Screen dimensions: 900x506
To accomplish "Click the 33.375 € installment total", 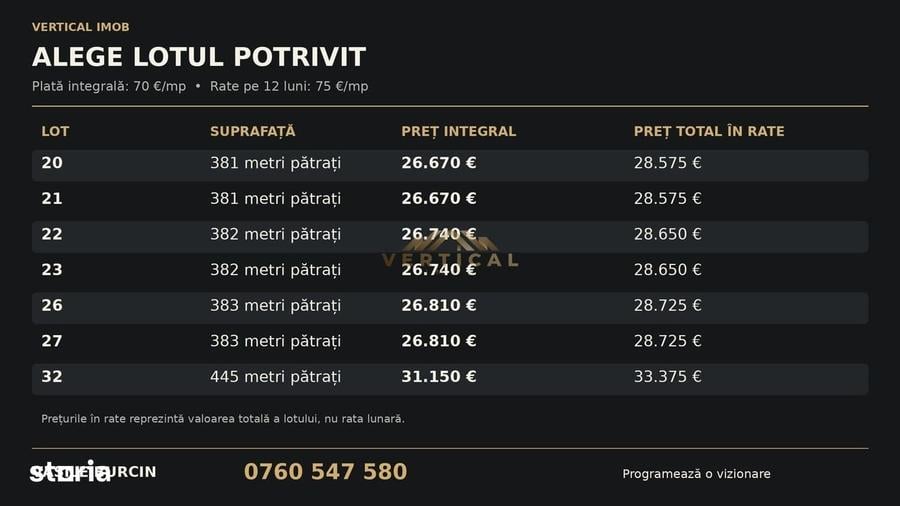I will tap(668, 376).
